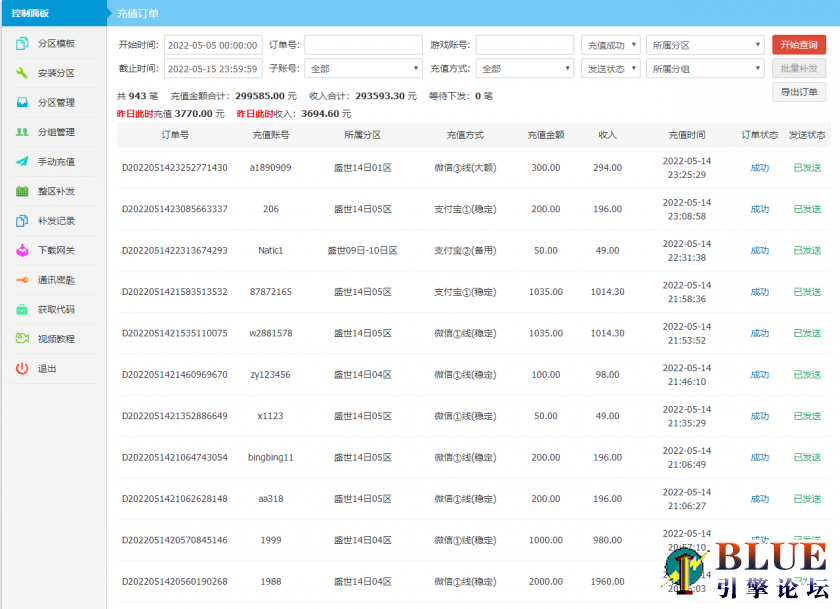840x609 pixels.
Task: Click the 退出 power icon
Action: click(22, 368)
